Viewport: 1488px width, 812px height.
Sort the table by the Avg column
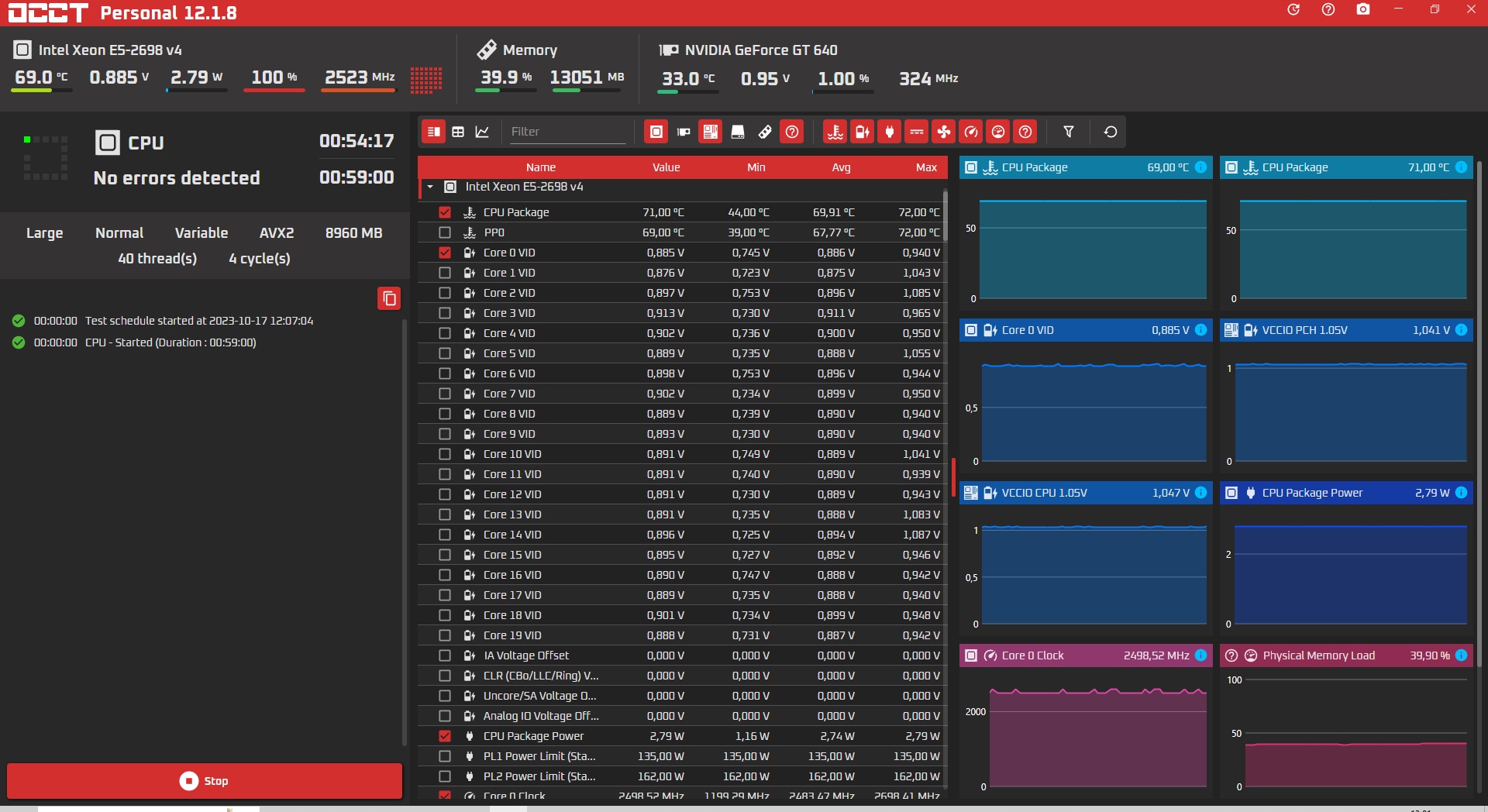pos(842,167)
